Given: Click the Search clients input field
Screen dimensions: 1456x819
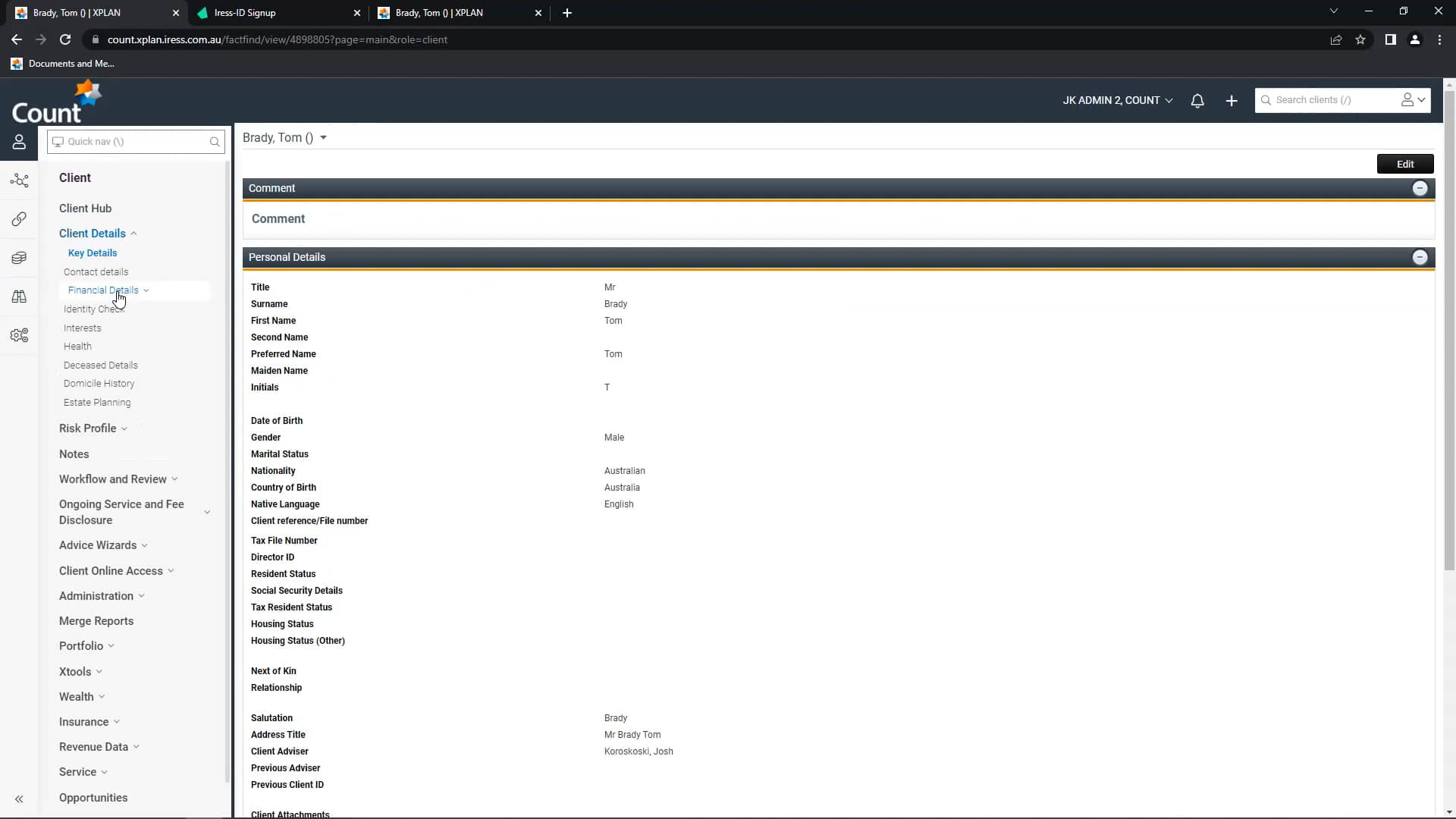Looking at the screenshot, I should coord(1335,100).
